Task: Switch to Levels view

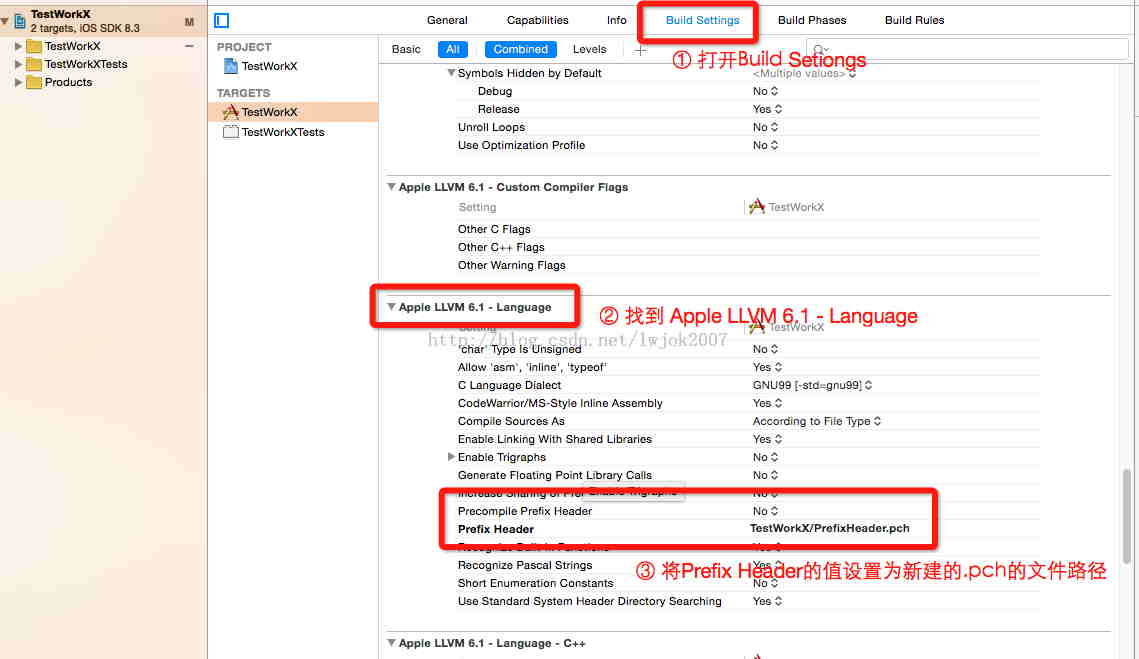Action: (x=589, y=49)
